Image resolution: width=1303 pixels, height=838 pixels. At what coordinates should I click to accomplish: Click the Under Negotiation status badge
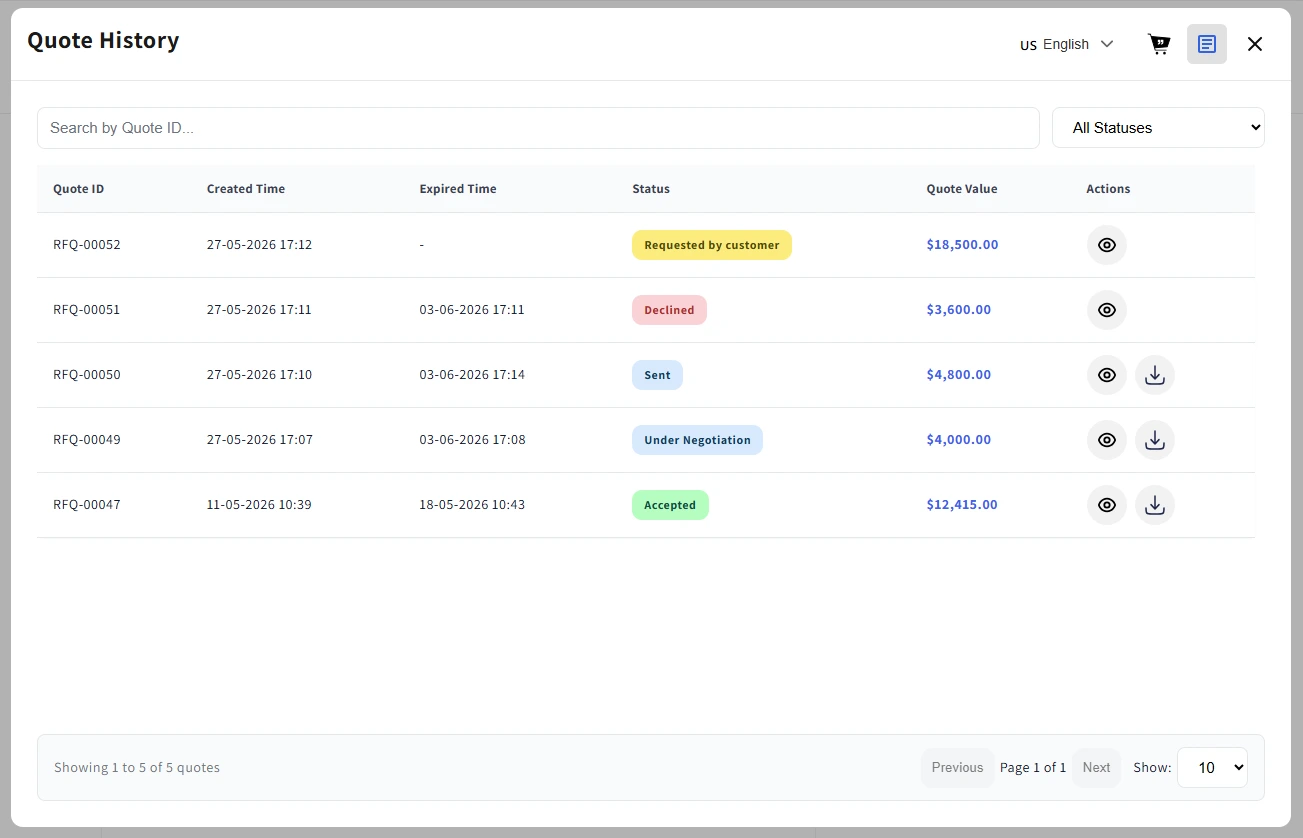coord(697,440)
